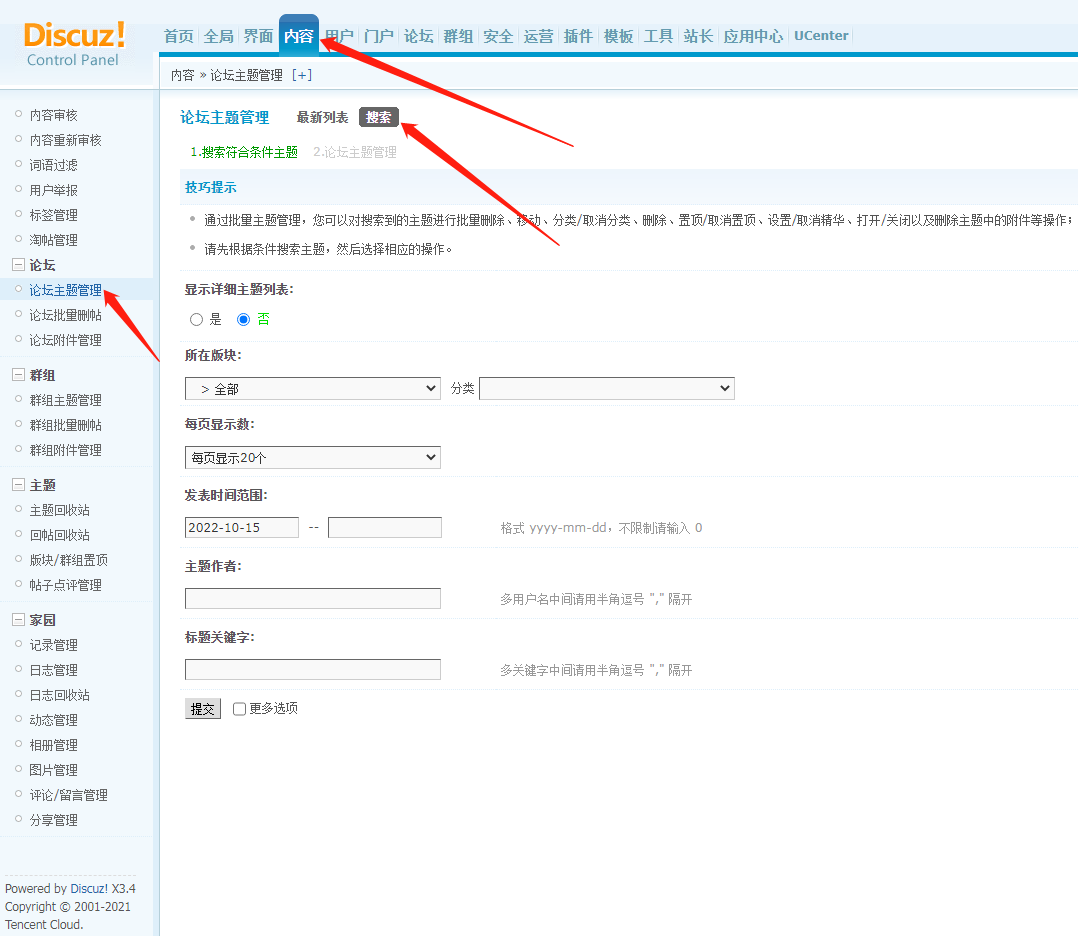
Task: Click the 主题作者 input field
Action: pos(312,599)
